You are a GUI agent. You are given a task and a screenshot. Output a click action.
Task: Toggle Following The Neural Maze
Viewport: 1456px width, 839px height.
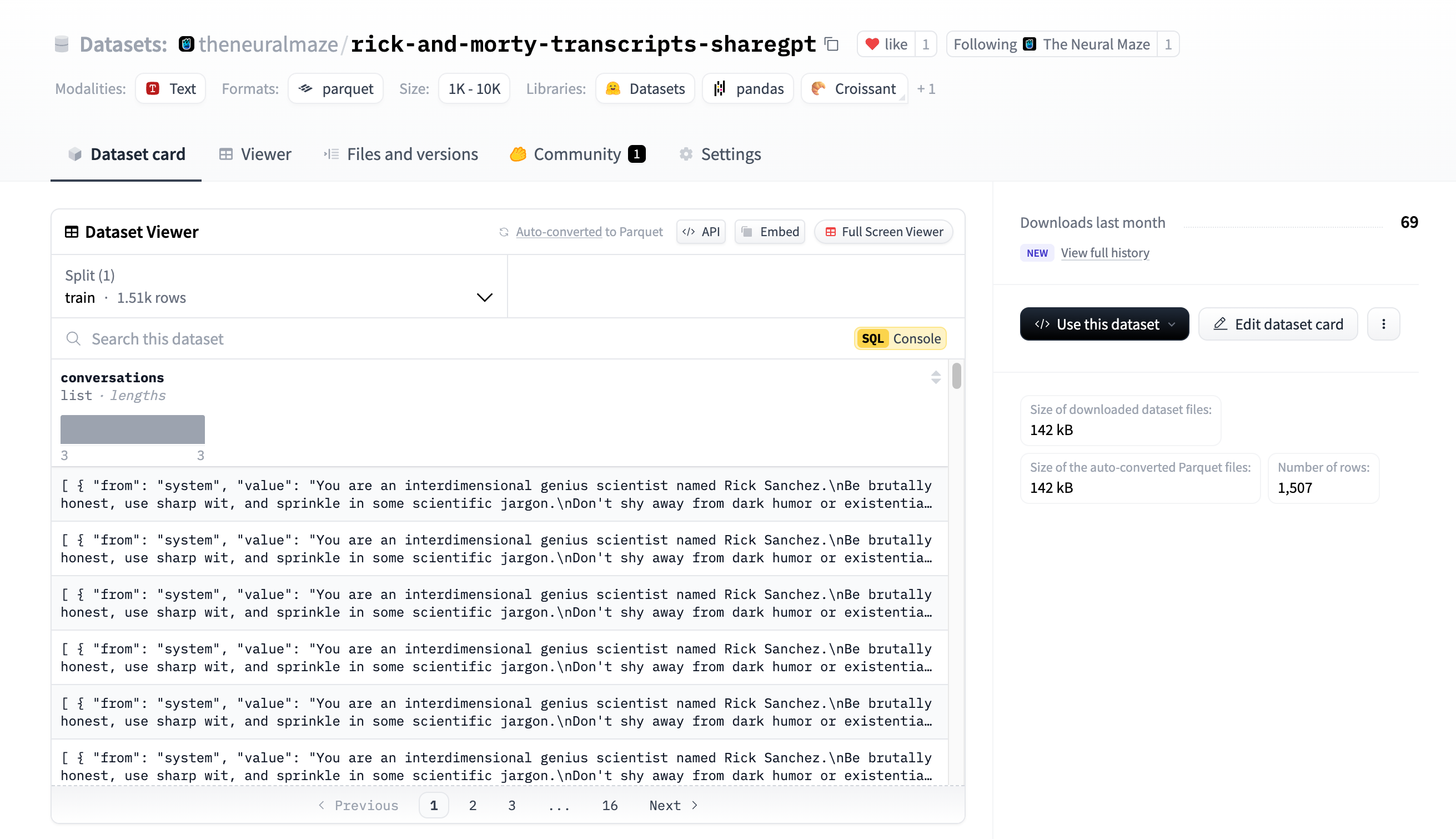coord(1052,44)
